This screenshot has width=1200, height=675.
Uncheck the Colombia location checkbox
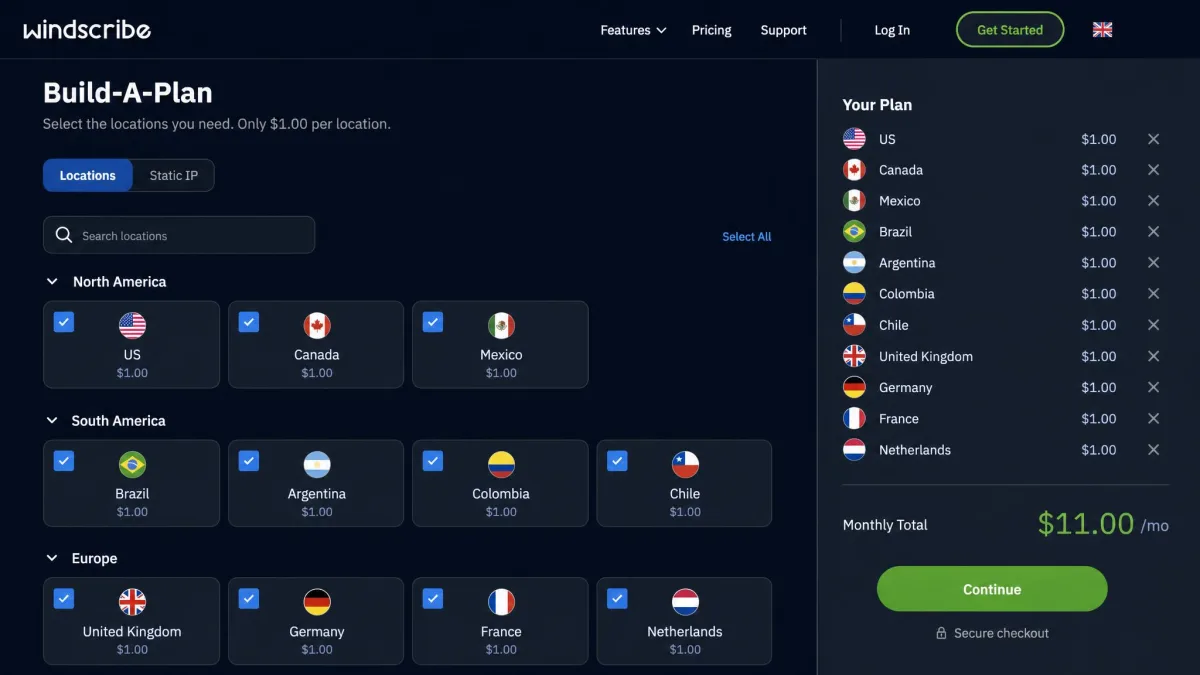pyautogui.click(x=433, y=461)
